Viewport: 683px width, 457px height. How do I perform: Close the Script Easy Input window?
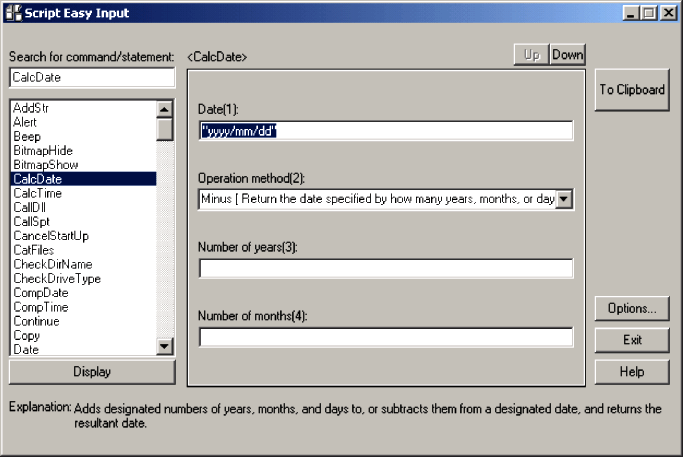(x=668, y=13)
